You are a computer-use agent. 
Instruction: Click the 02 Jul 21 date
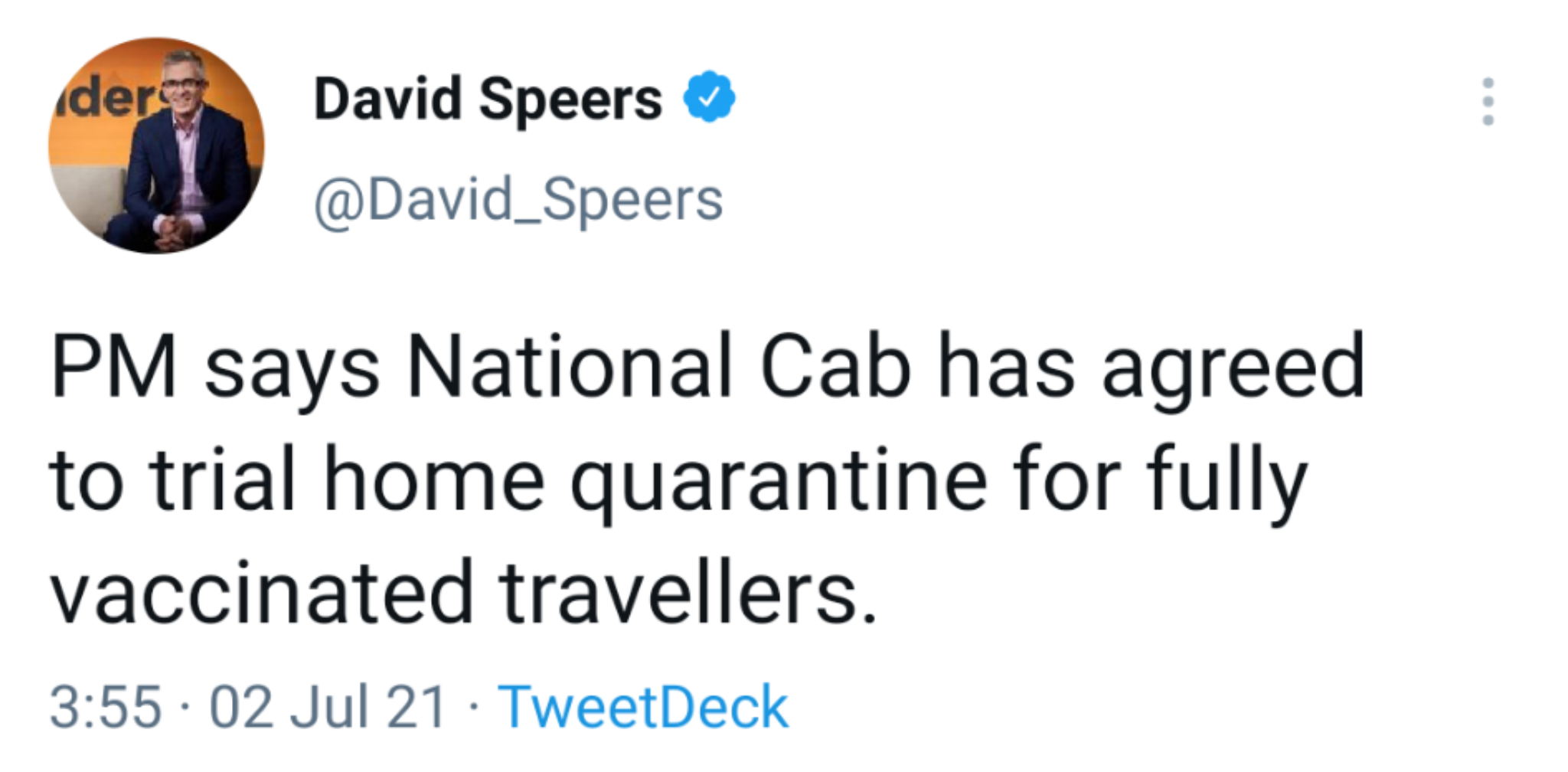[x=328, y=707]
